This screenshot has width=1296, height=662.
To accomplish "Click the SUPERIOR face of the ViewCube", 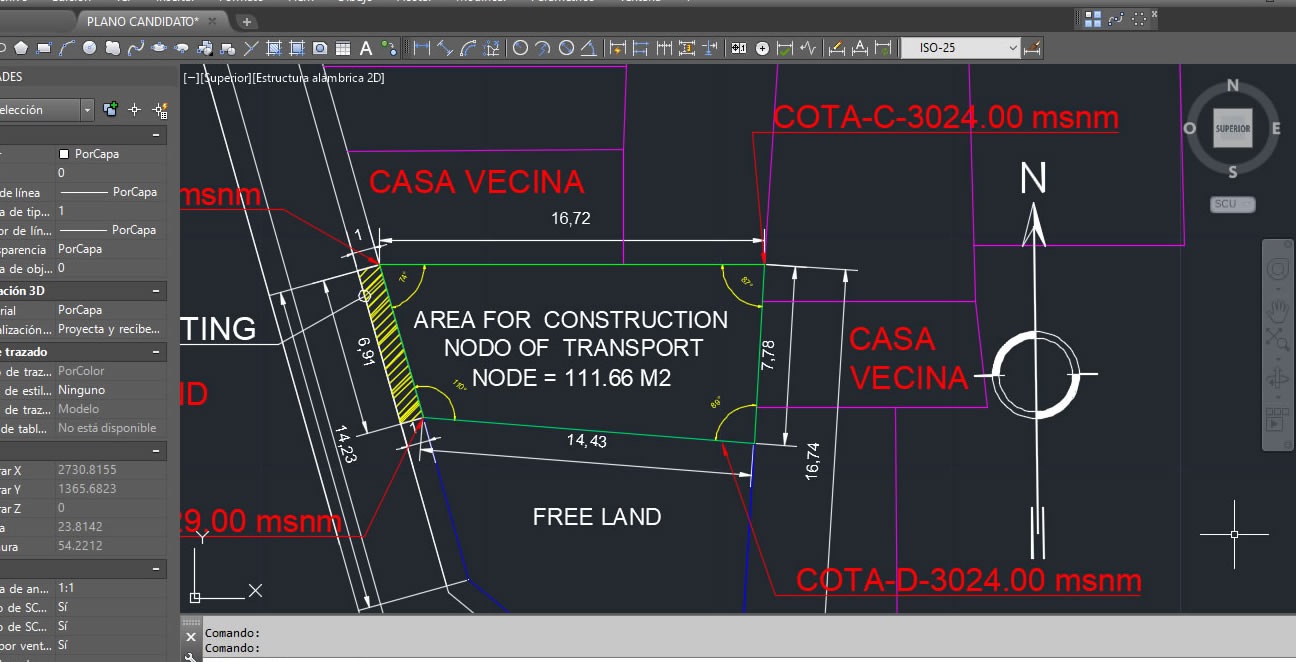I will 1232,128.
